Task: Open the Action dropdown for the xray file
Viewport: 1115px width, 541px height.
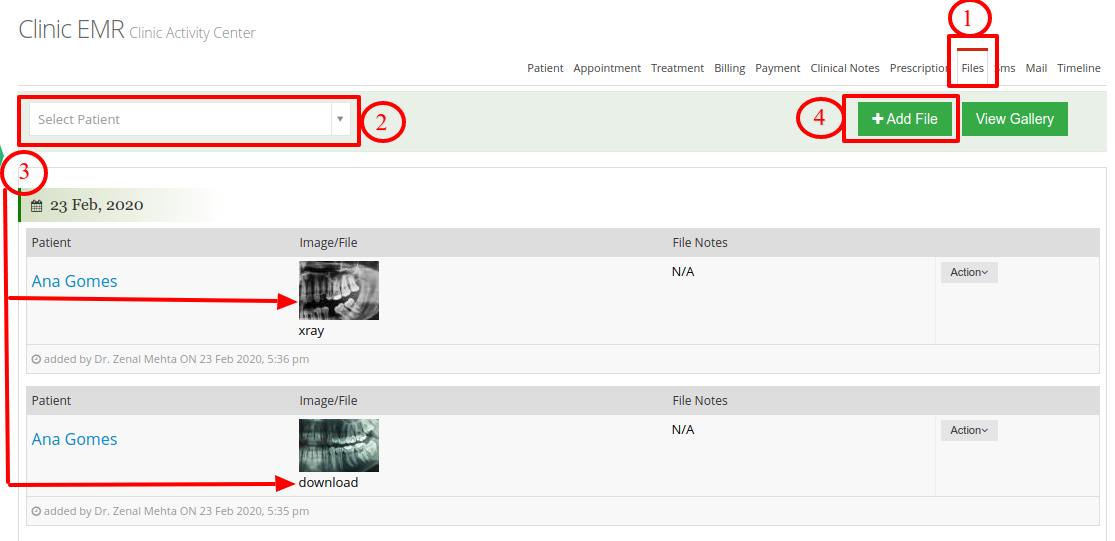Action: (x=969, y=272)
